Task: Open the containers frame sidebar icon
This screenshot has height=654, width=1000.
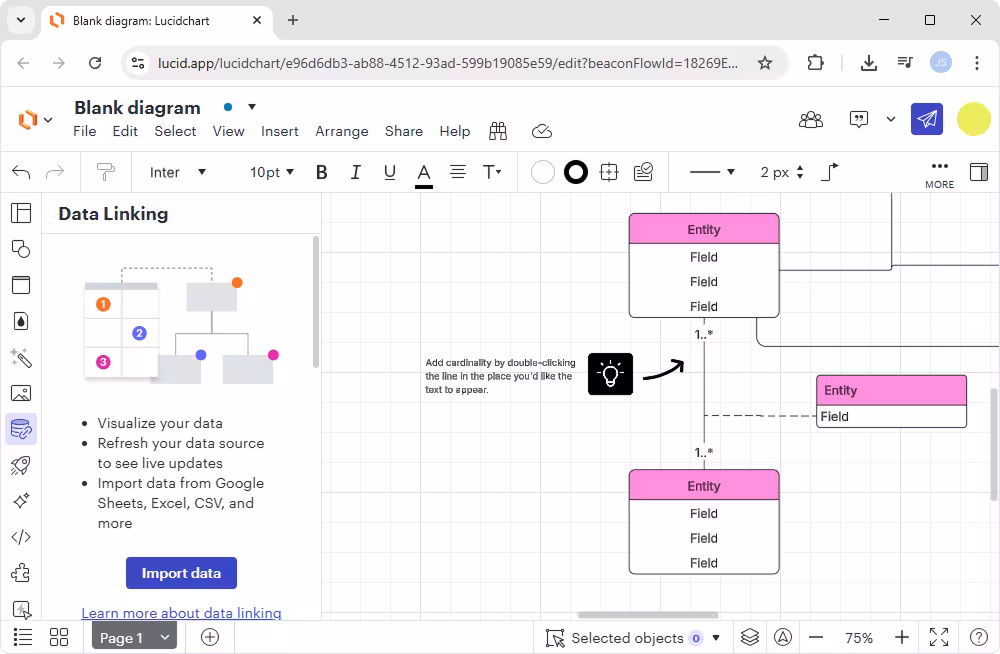Action: pyautogui.click(x=21, y=285)
